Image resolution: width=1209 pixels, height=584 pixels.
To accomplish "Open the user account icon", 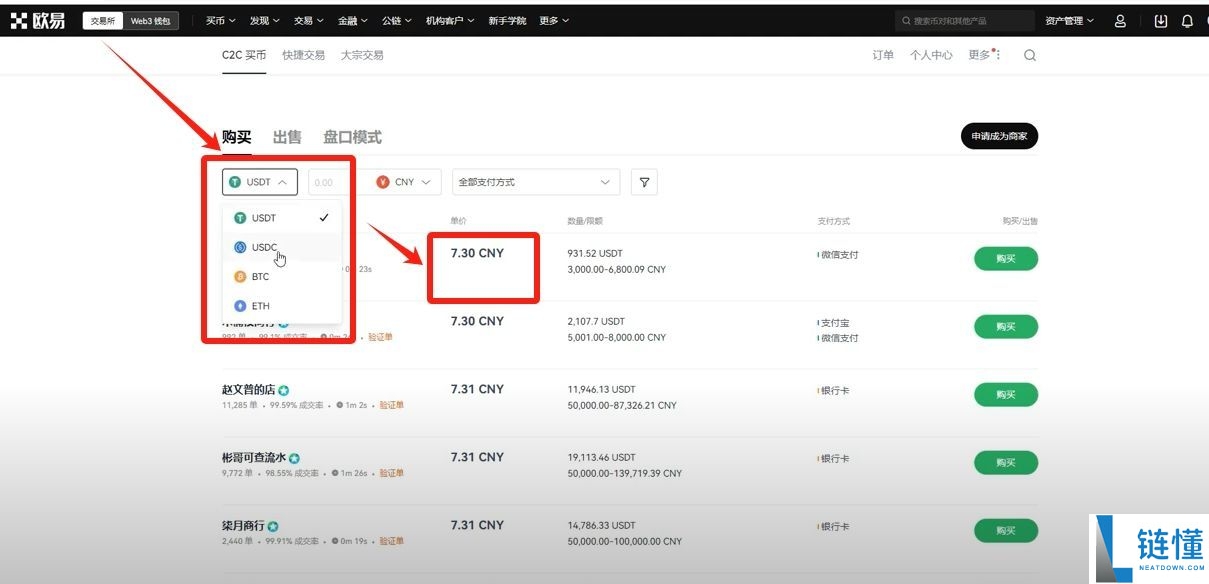I will 1120,21.
